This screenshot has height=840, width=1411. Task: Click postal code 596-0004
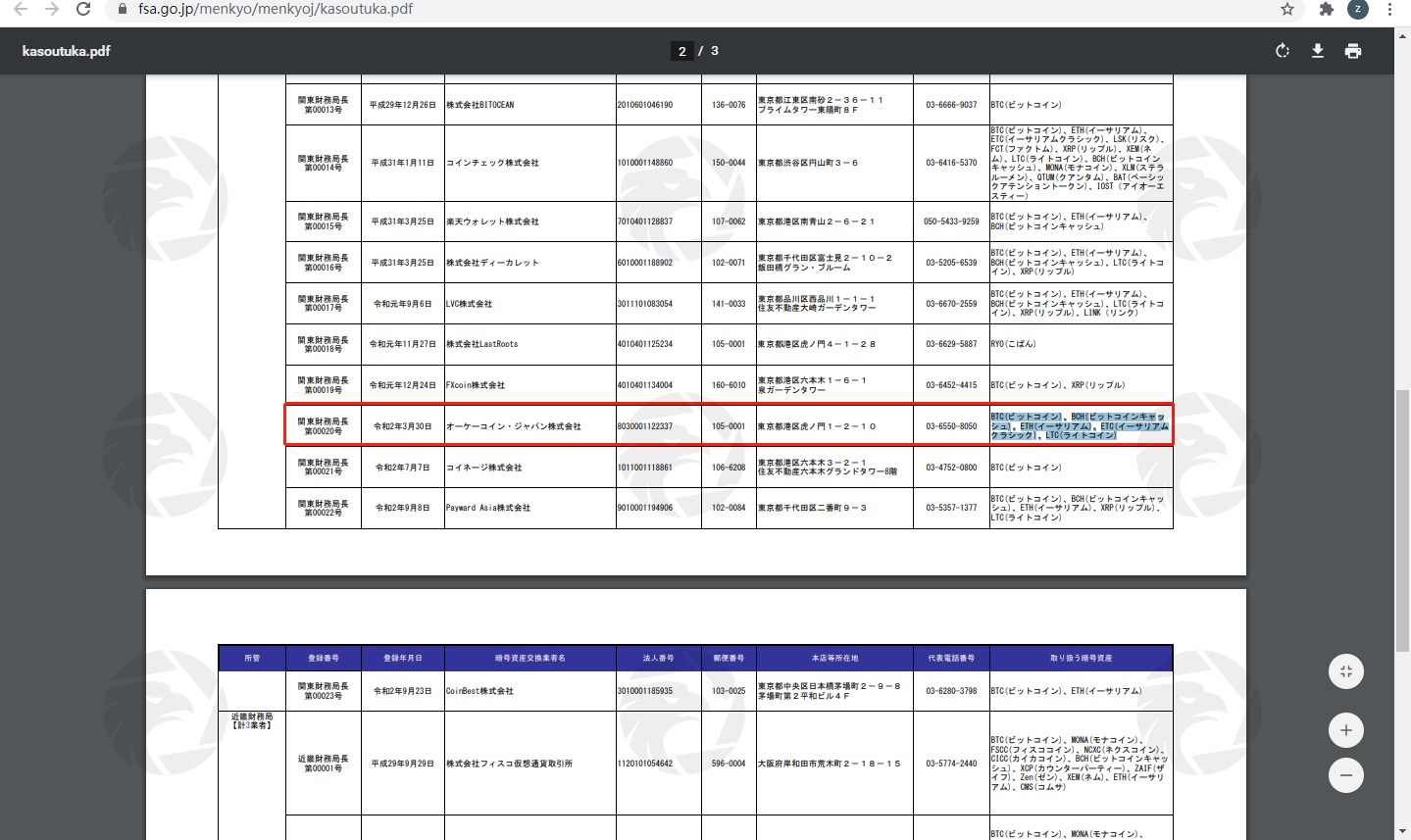[729, 764]
